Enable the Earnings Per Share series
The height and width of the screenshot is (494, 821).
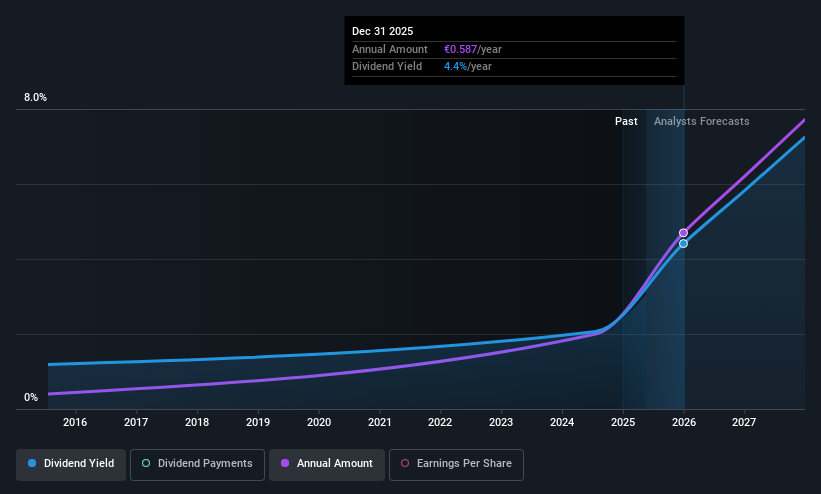click(x=456, y=464)
